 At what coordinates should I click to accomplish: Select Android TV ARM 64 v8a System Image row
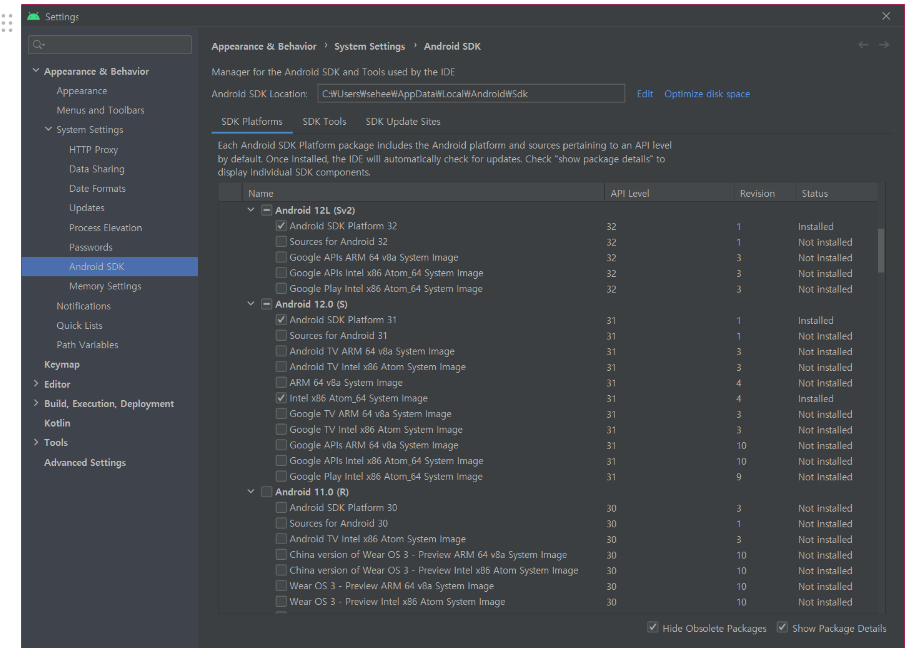click(x=549, y=351)
